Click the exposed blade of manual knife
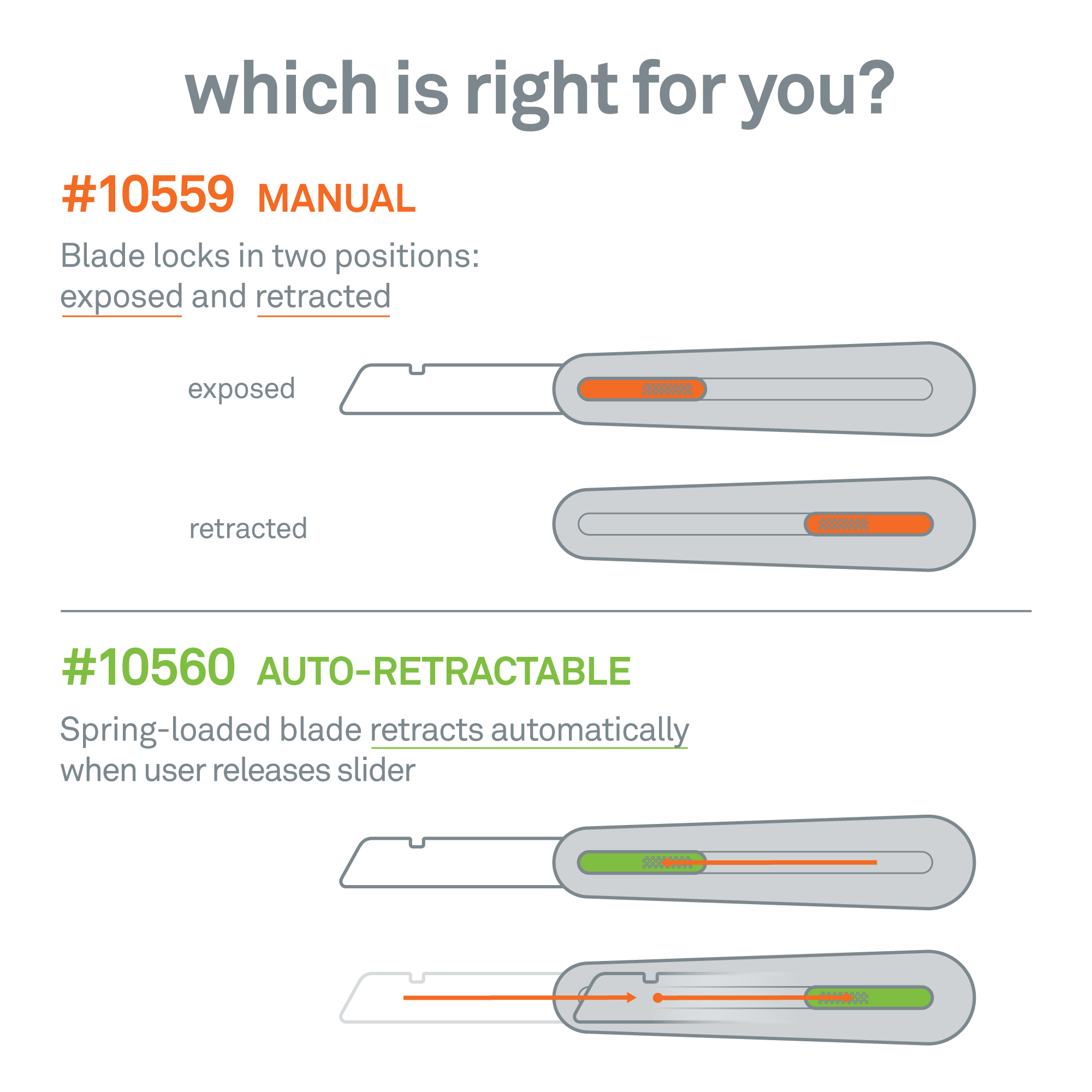This screenshot has height=1092, width=1092. point(452,389)
